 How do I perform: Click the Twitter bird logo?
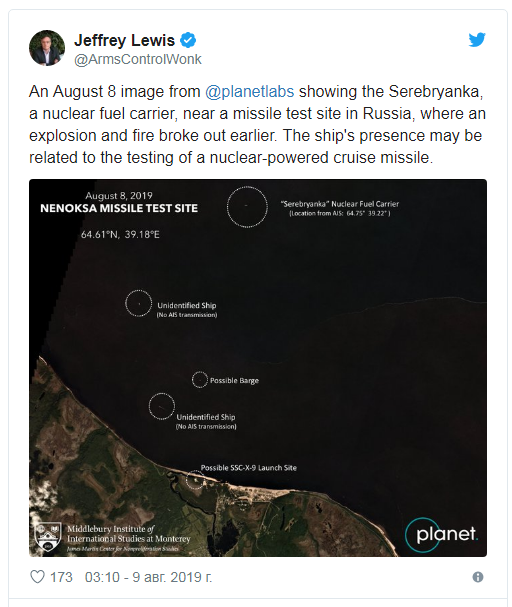tap(477, 39)
